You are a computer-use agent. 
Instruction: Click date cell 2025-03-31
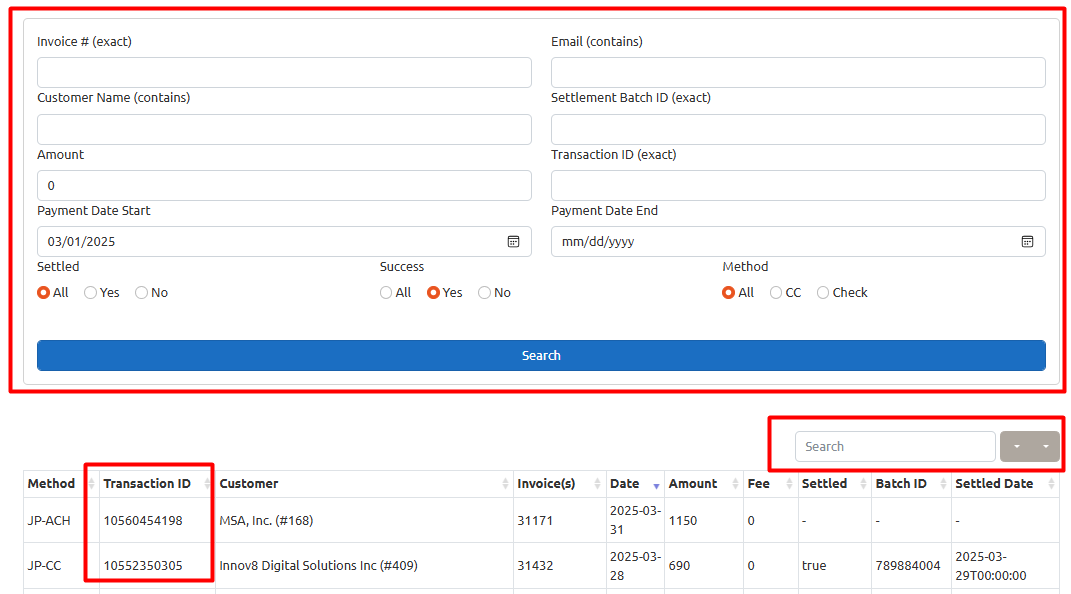tap(635, 520)
